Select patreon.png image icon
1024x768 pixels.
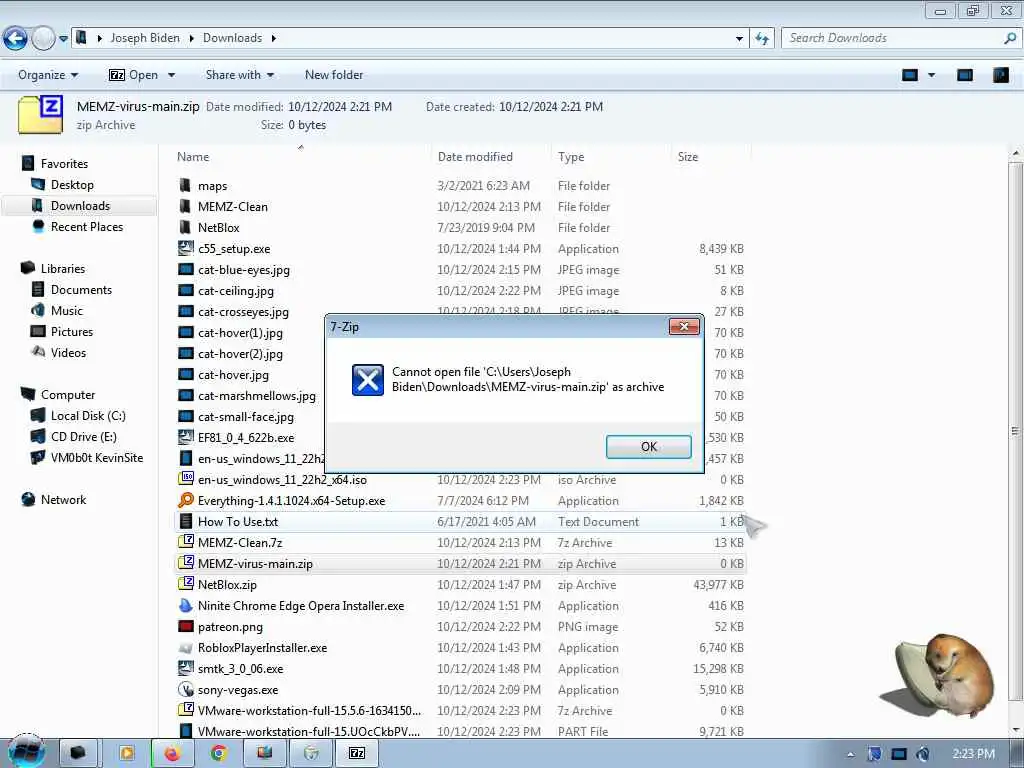(x=185, y=626)
